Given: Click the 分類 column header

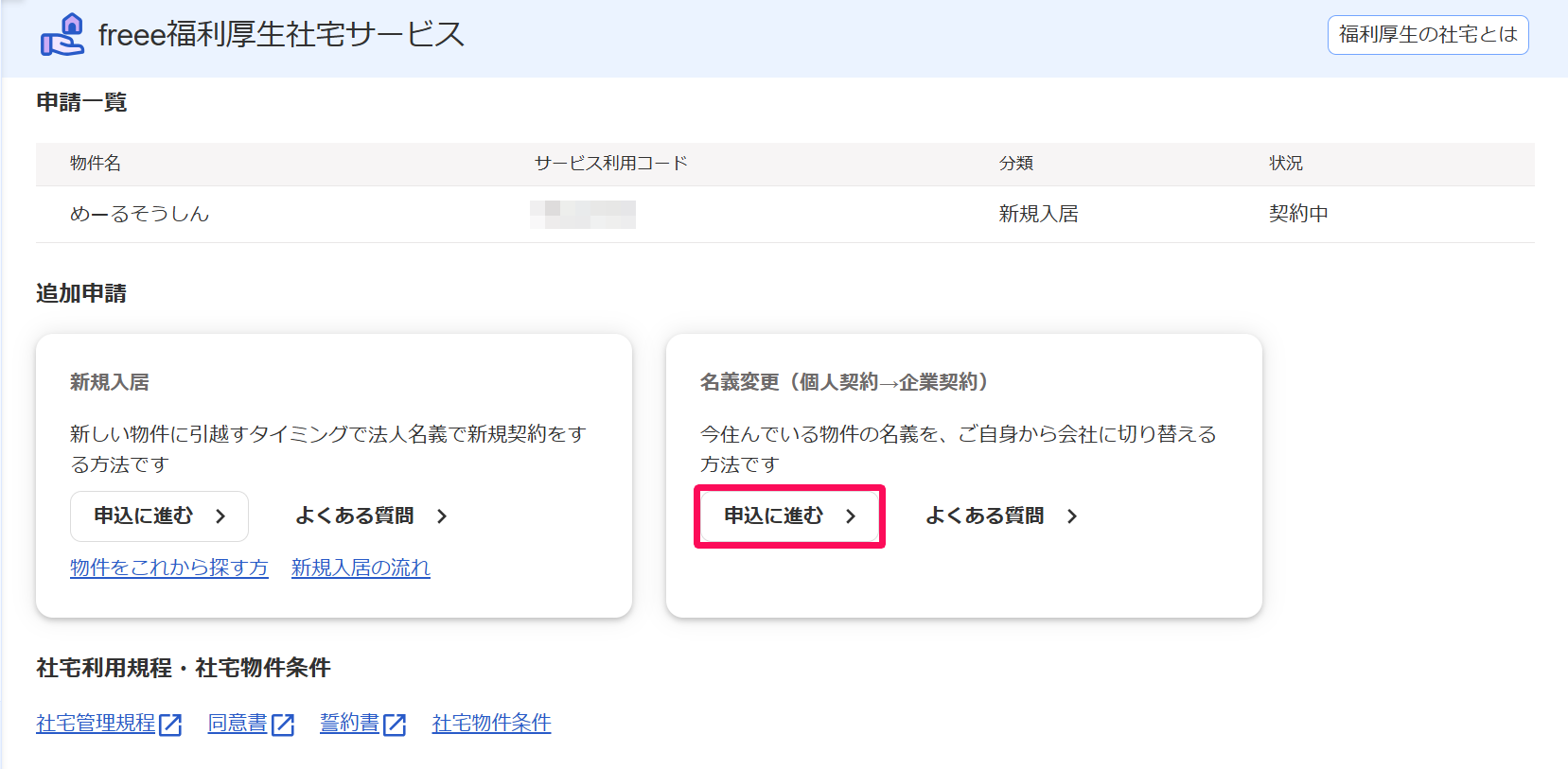Looking at the screenshot, I should tap(1016, 164).
